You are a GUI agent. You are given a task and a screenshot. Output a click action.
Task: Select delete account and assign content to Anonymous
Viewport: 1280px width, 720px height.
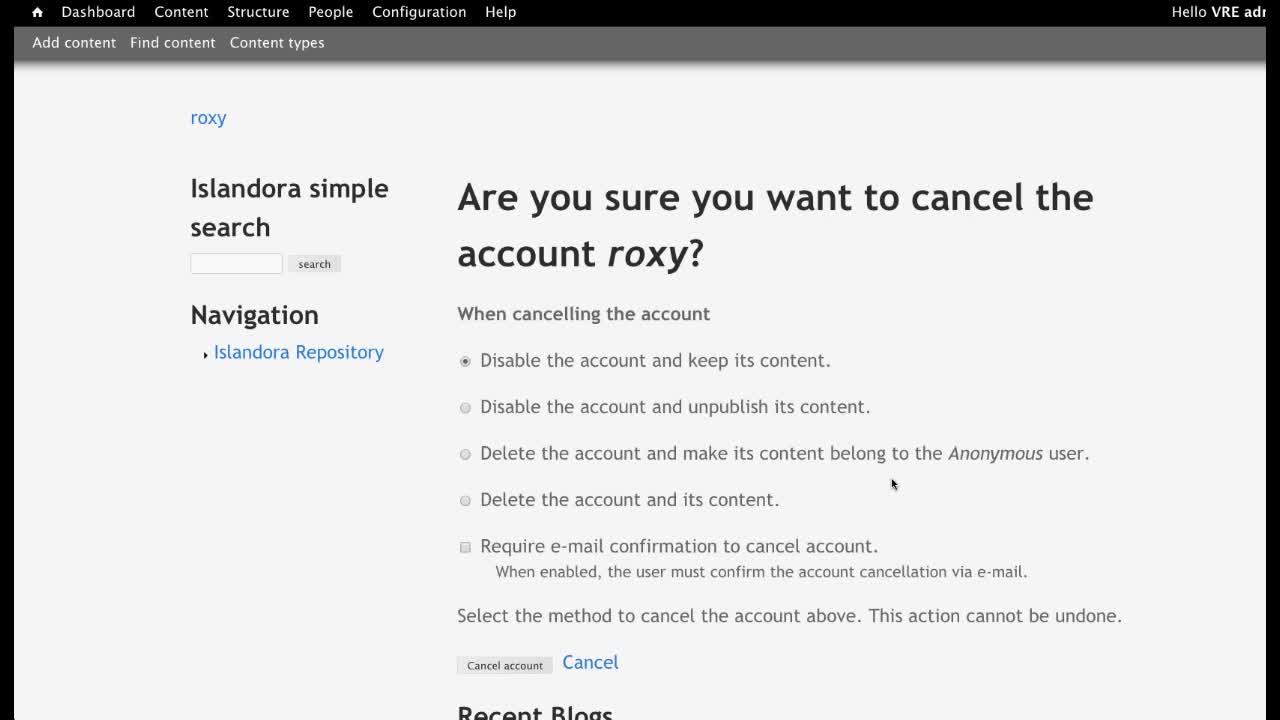coord(465,454)
